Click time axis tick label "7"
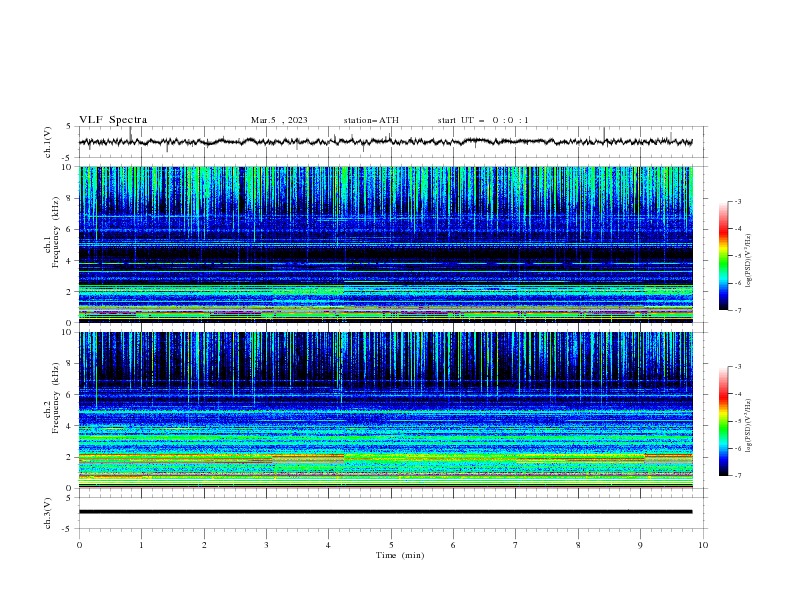This screenshot has width=792, height=612. click(x=515, y=545)
